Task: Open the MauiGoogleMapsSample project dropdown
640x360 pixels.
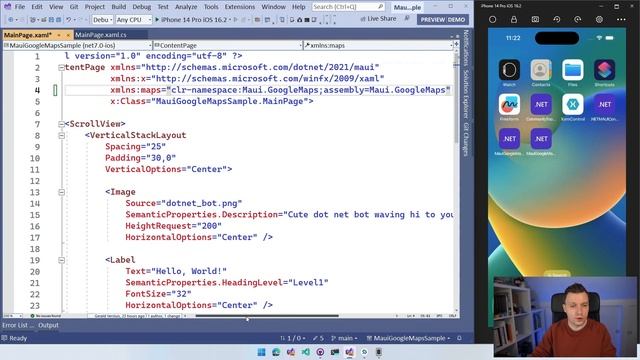Action: click(77, 45)
